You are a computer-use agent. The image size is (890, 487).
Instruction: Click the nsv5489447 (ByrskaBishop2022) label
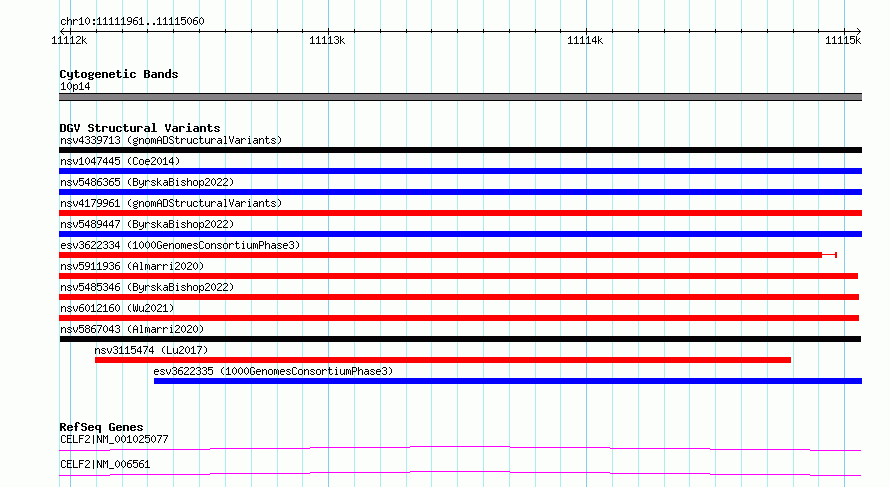pyautogui.click(x=147, y=224)
